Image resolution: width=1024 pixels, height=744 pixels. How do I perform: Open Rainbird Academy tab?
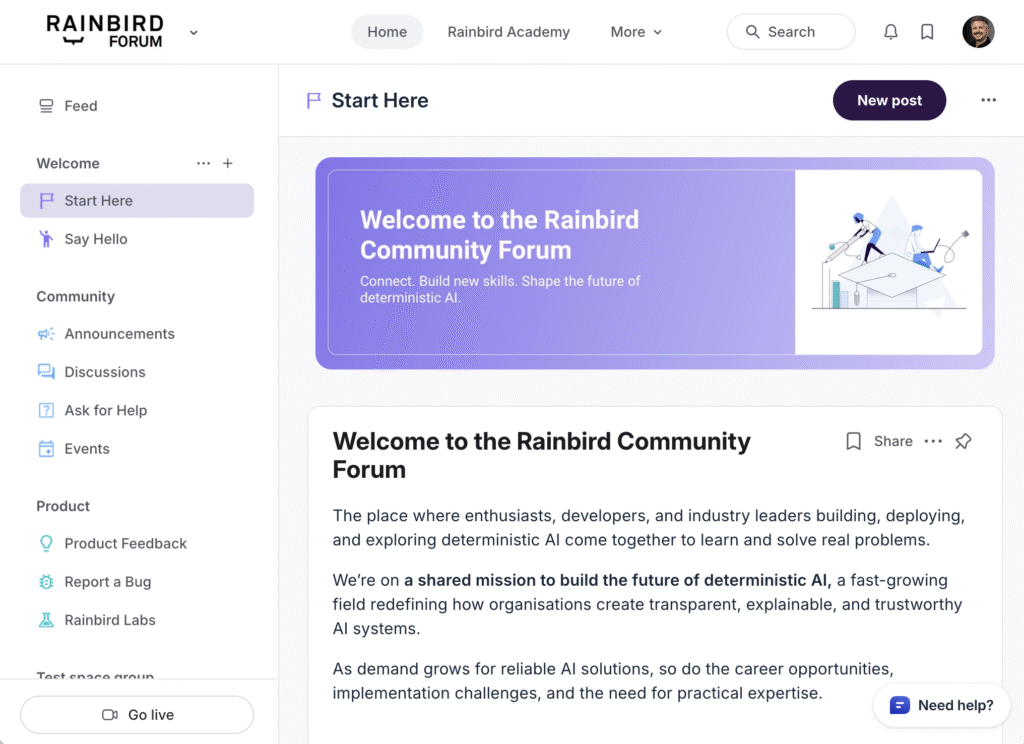click(x=509, y=32)
